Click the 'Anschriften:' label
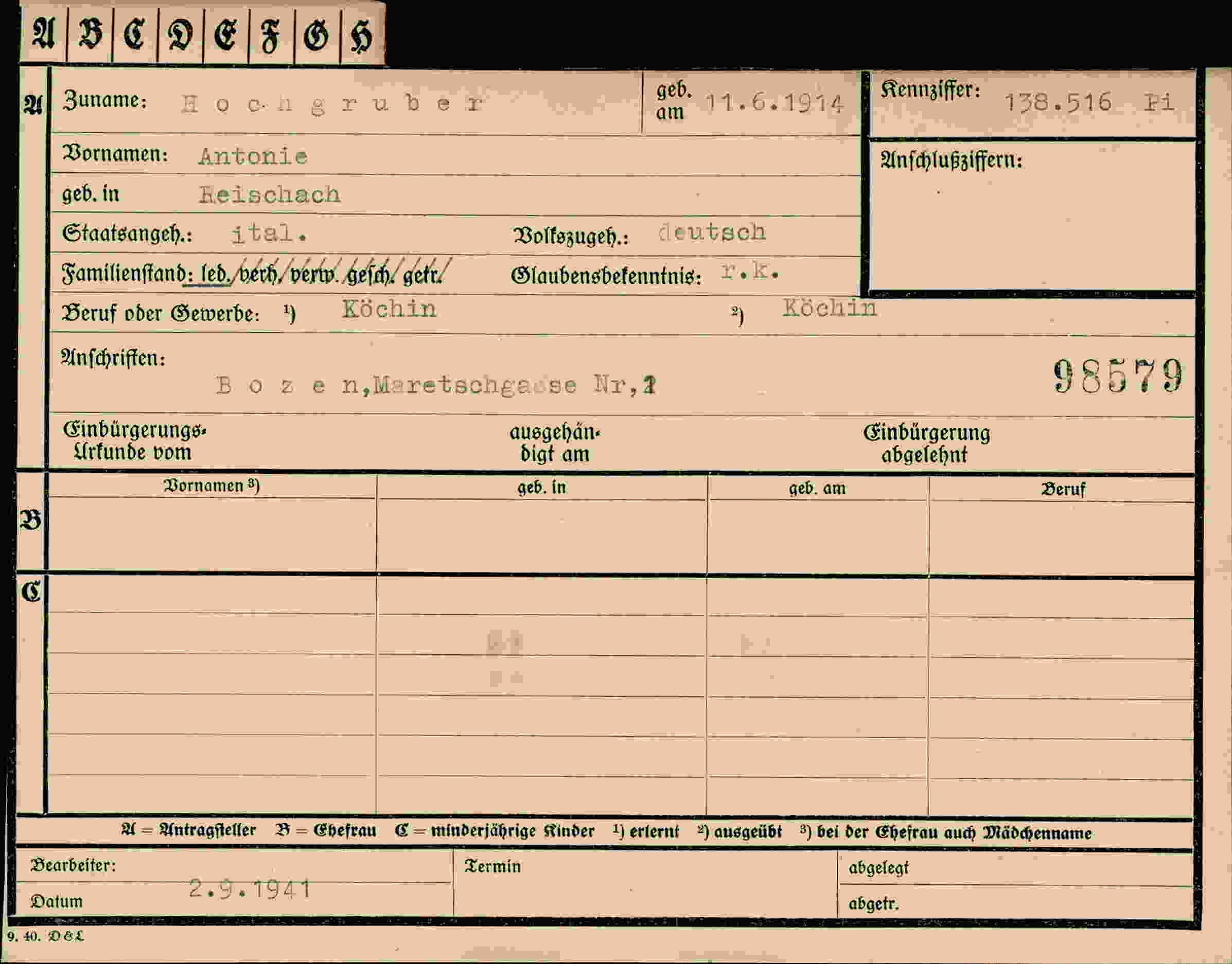1232x964 pixels. click(113, 358)
